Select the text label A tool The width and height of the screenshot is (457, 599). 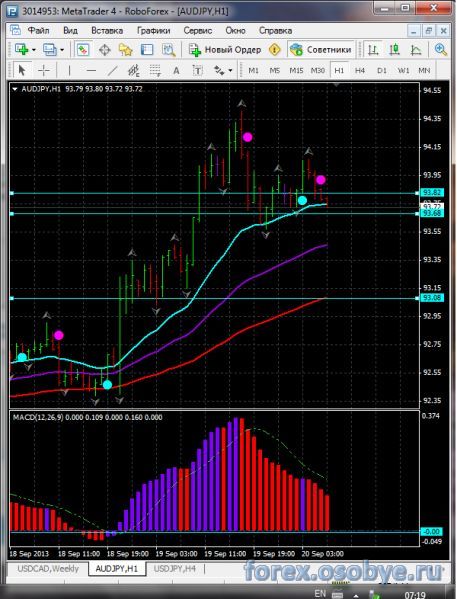pos(176,70)
